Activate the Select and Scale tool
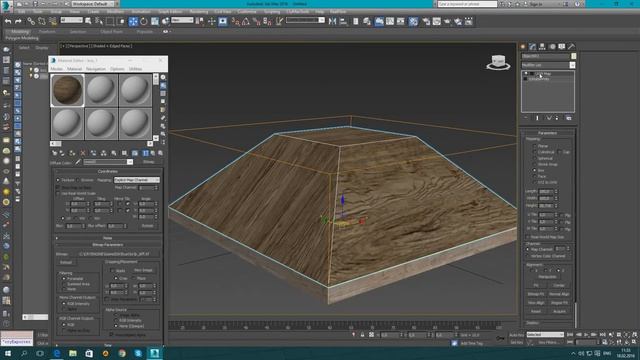Screen dimensions: 640x360 155,21
